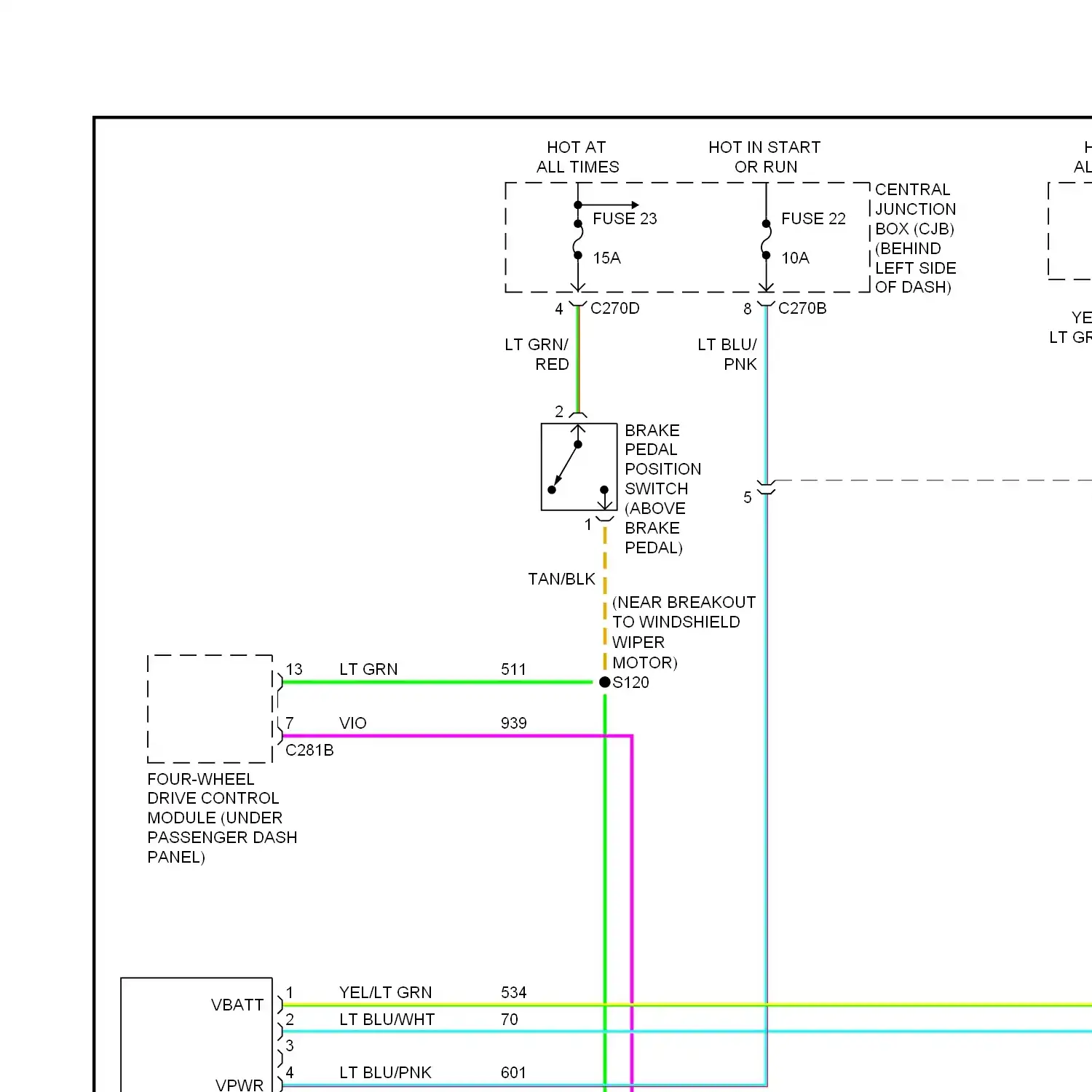This screenshot has height=1092, width=1092.
Task: Click the "HOT IN START OR RUN" label
Action: pos(764,157)
